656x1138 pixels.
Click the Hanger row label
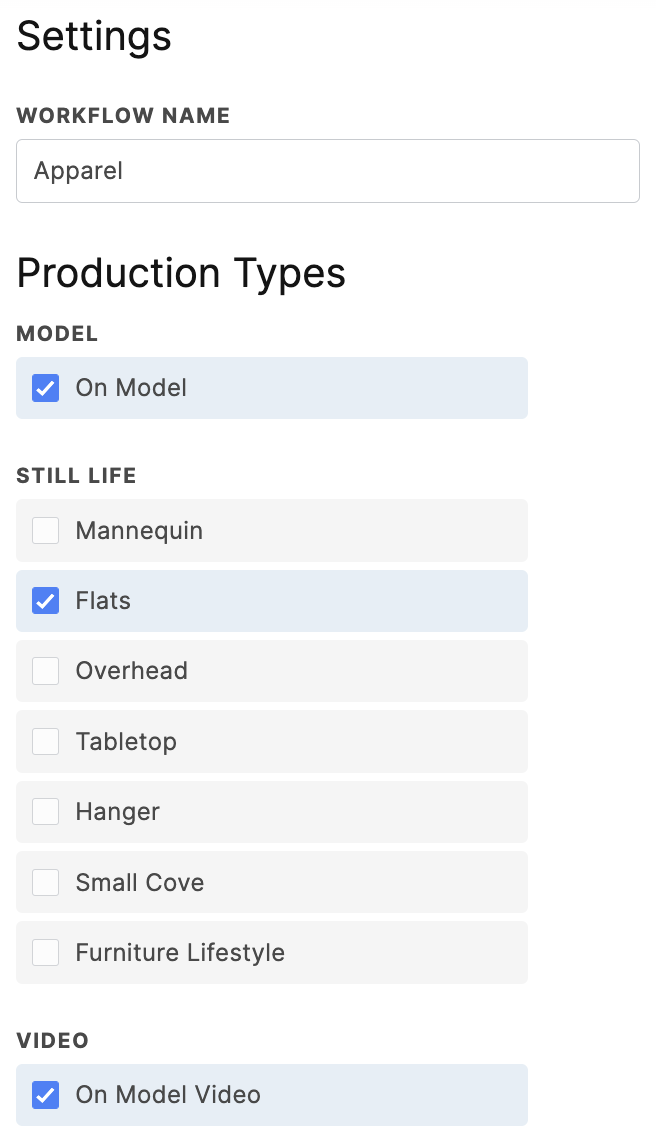[116, 811]
